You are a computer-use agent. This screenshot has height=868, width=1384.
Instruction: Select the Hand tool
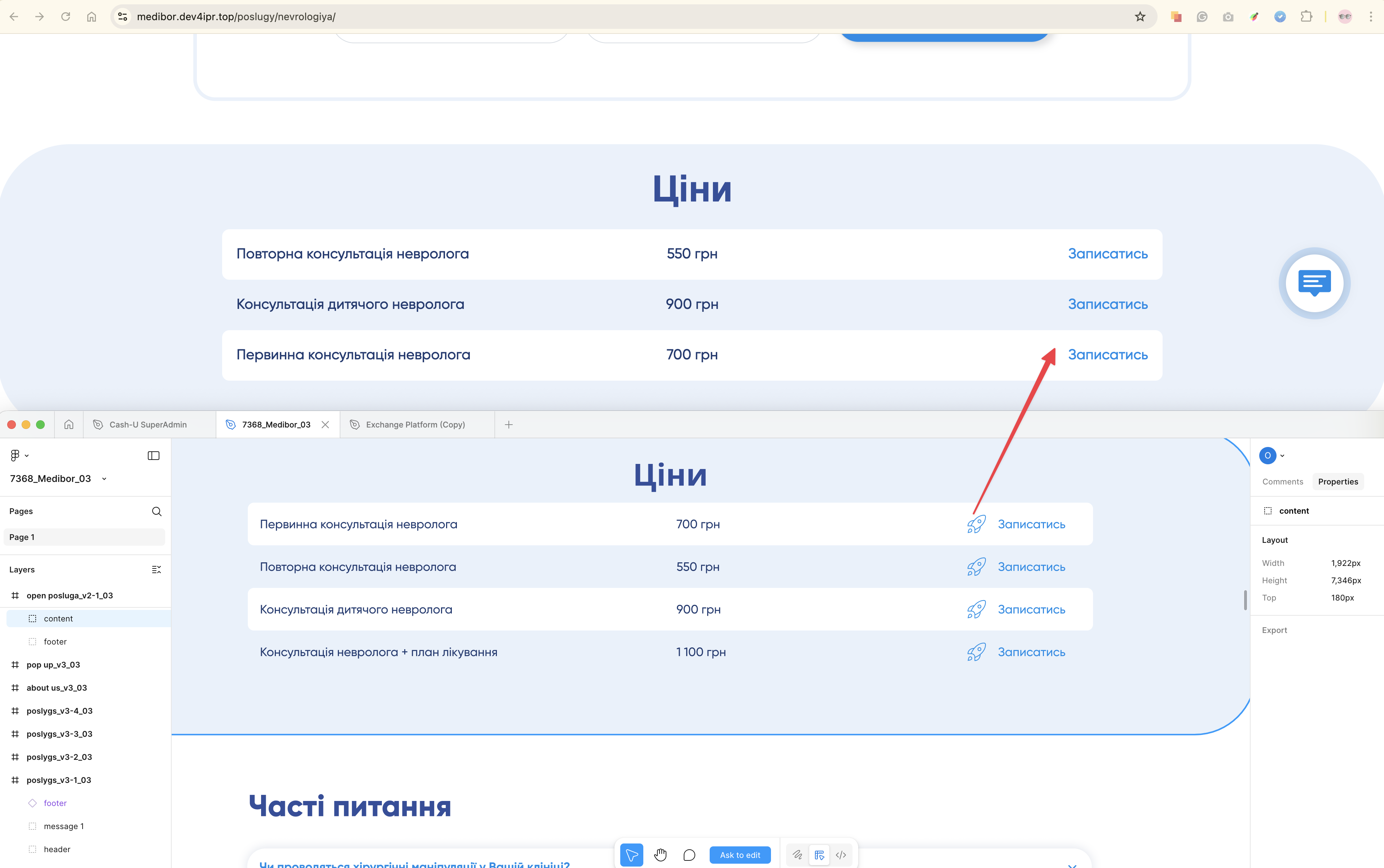[660, 855]
